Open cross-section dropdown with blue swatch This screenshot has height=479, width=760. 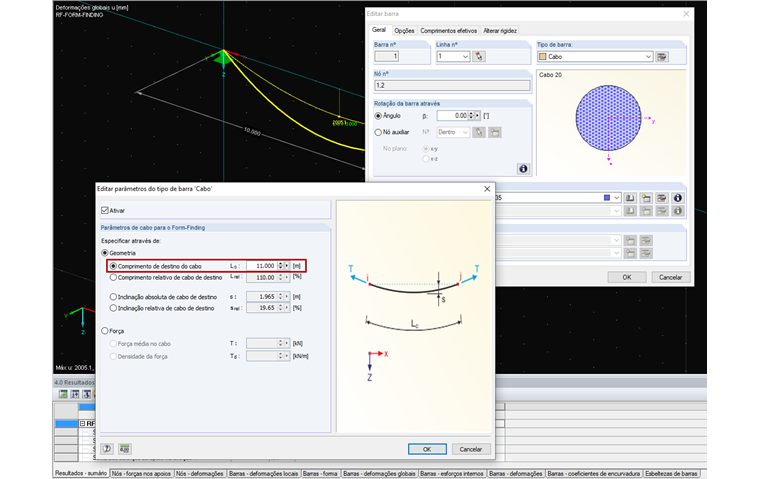(x=616, y=198)
